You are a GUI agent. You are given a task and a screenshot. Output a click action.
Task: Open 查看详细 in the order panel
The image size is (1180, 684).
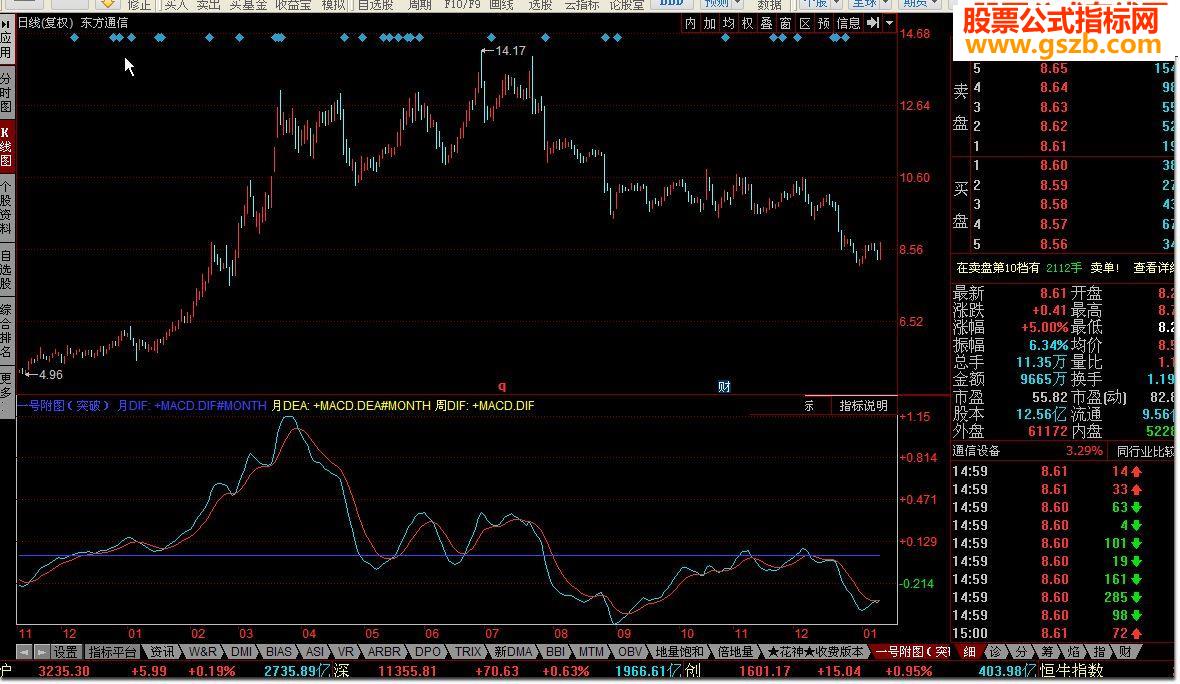click(1154, 268)
